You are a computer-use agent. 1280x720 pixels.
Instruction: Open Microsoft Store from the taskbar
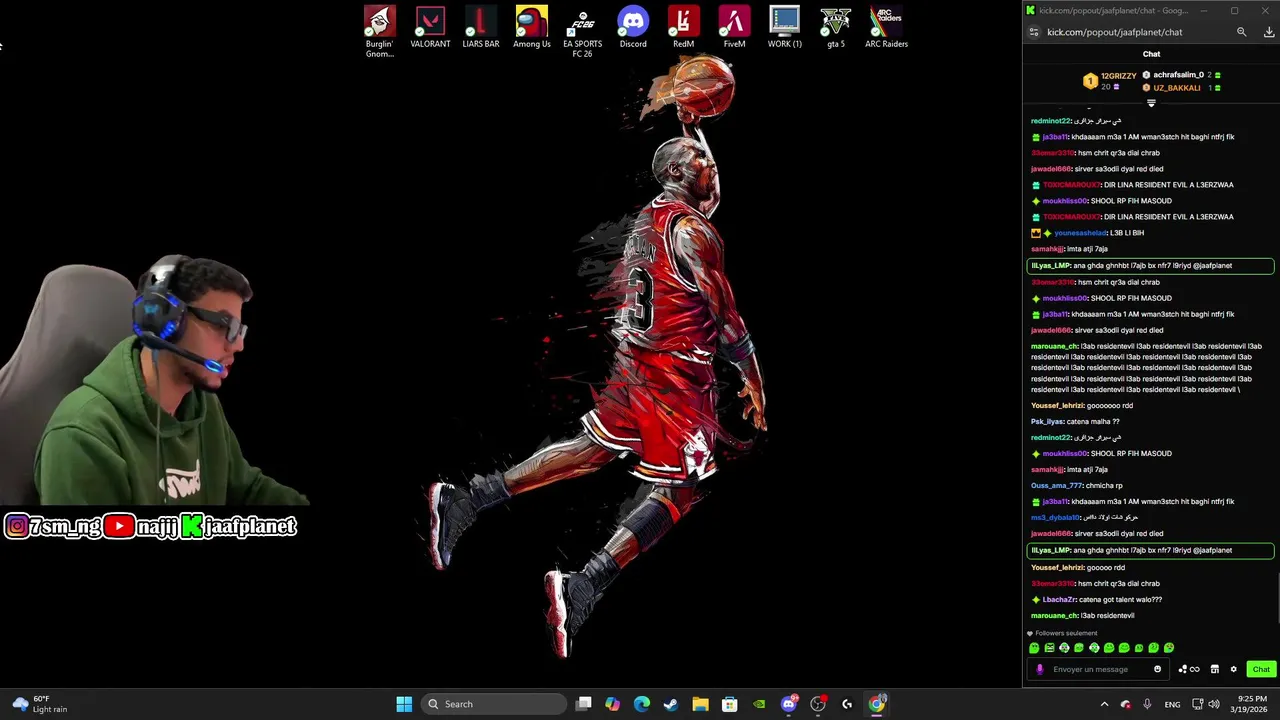pyautogui.click(x=730, y=704)
